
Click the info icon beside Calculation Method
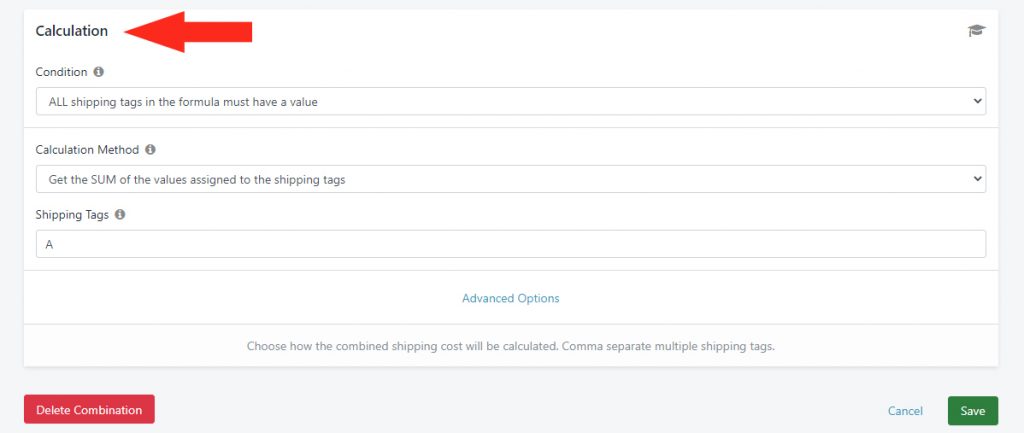[150, 150]
